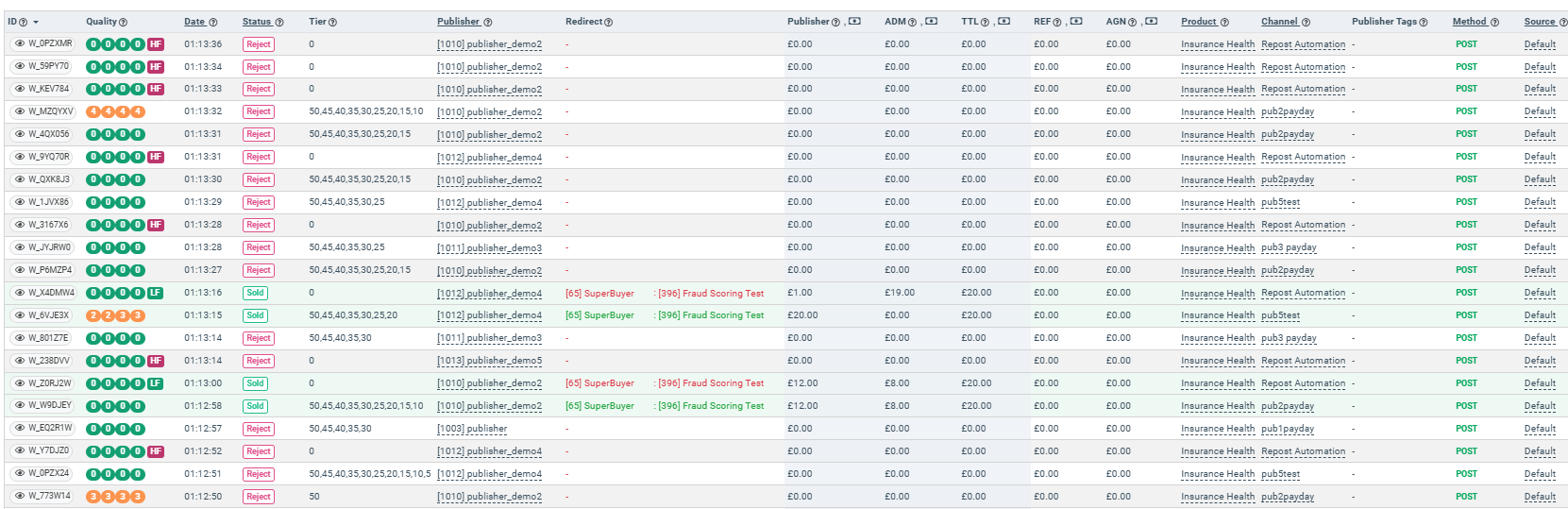Image resolution: width=1568 pixels, height=509 pixels.
Task: Open Fraud Scoring Test link in W_Z0RJ2W row
Action: (710, 383)
